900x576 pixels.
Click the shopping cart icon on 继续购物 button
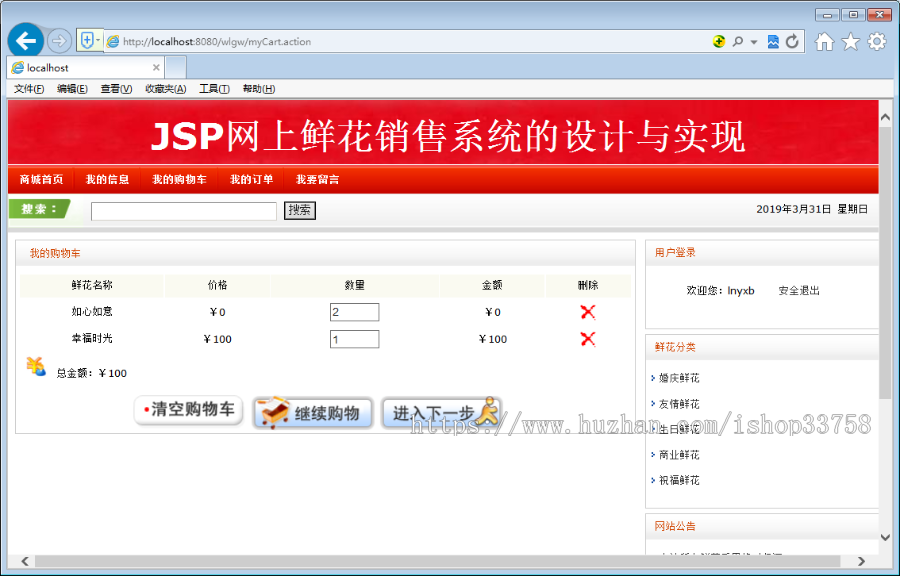point(270,412)
